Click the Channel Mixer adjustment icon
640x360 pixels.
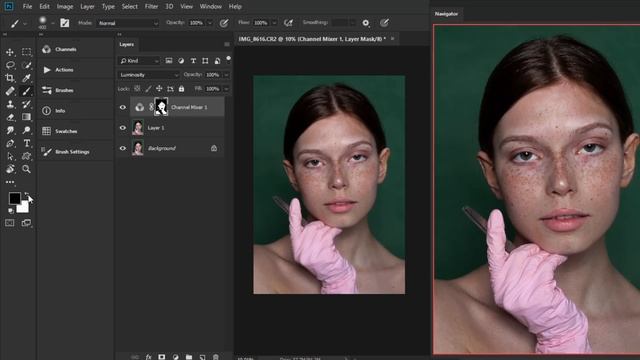pos(140,107)
